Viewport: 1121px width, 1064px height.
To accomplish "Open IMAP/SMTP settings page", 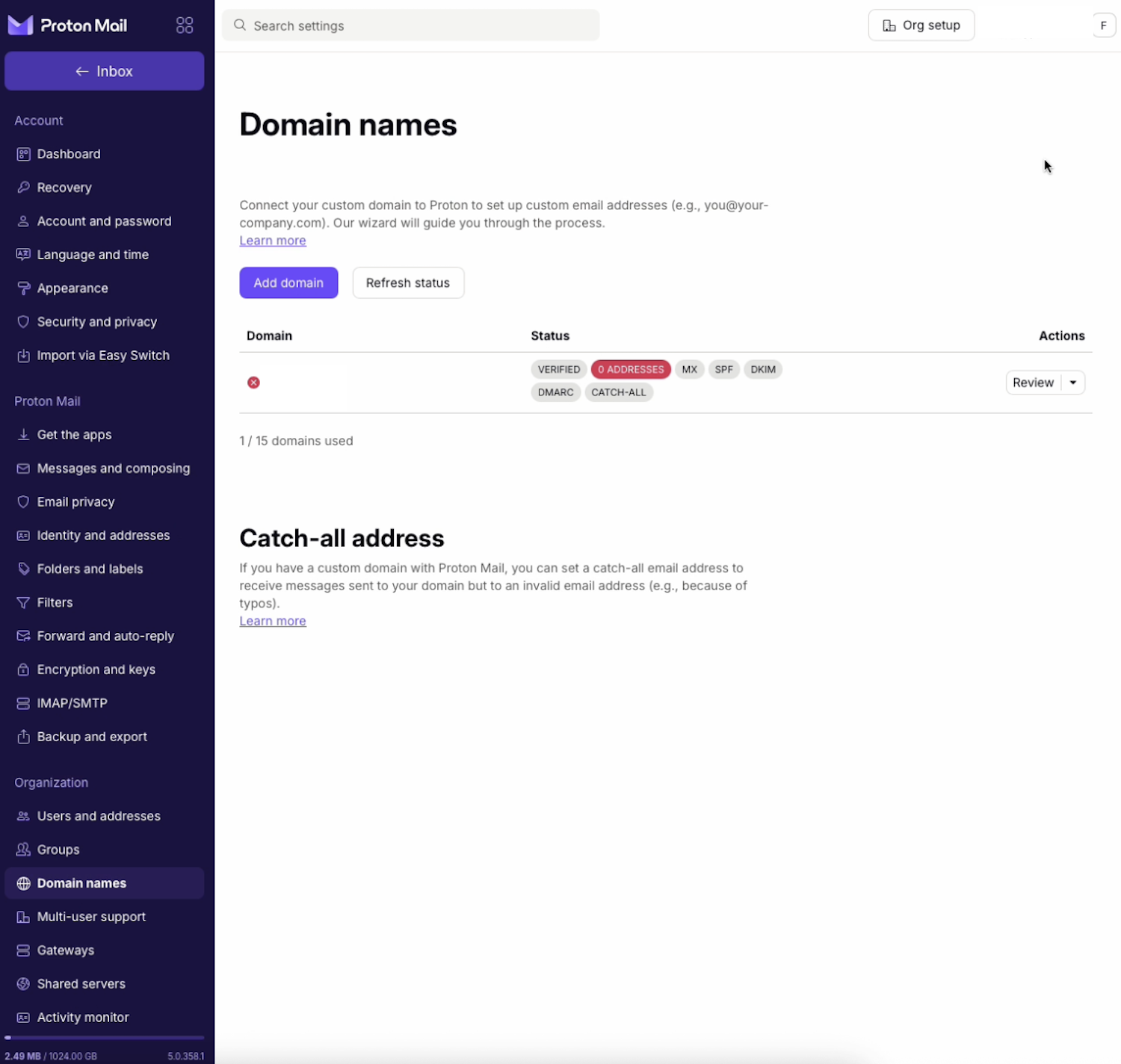I will (x=72, y=703).
